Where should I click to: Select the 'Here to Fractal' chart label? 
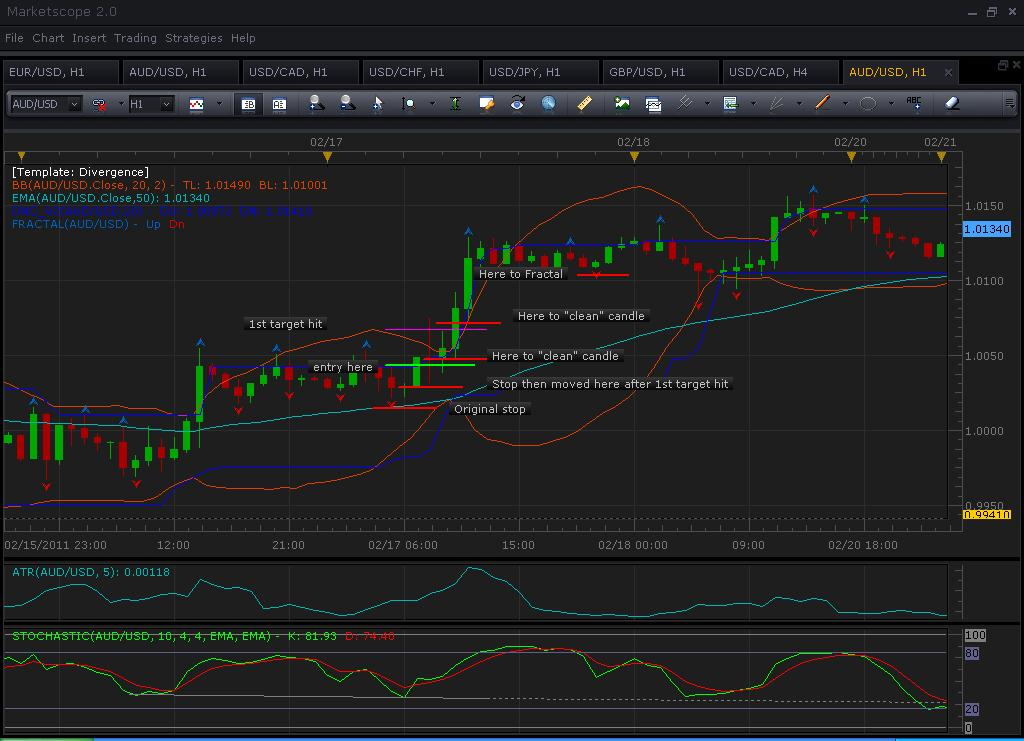click(520, 274)
